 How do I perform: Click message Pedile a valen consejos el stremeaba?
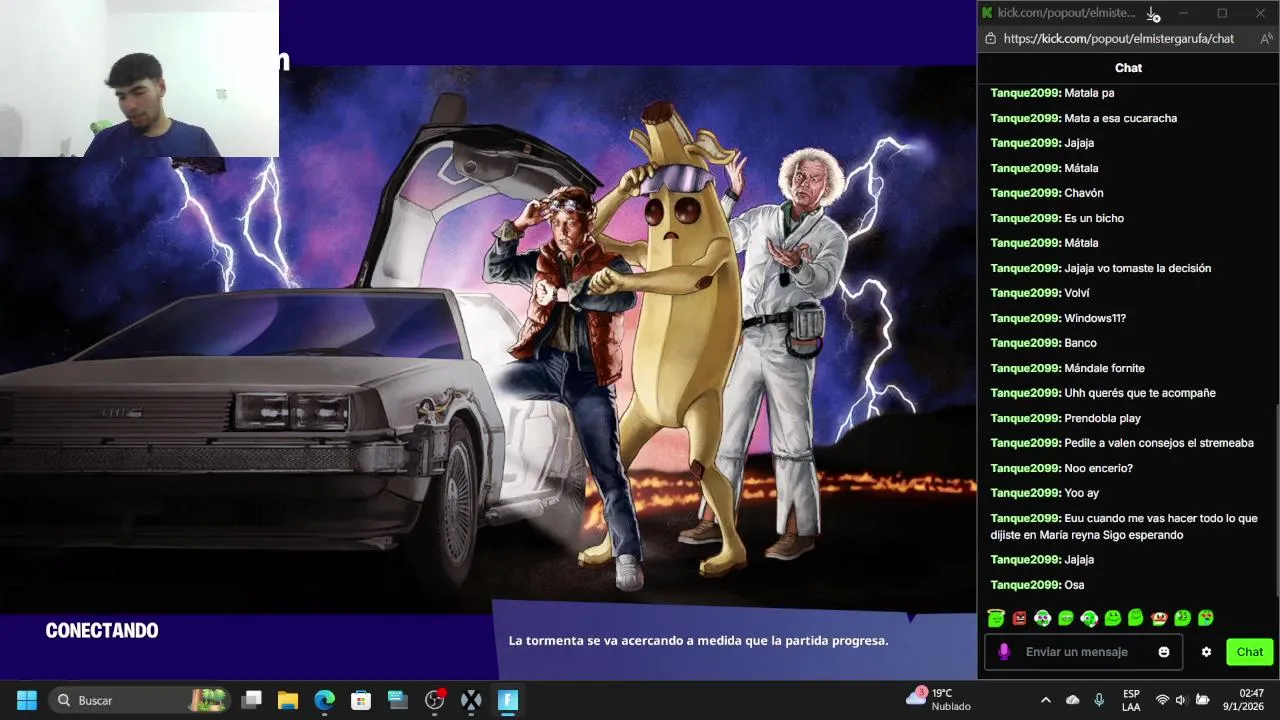1159,443
